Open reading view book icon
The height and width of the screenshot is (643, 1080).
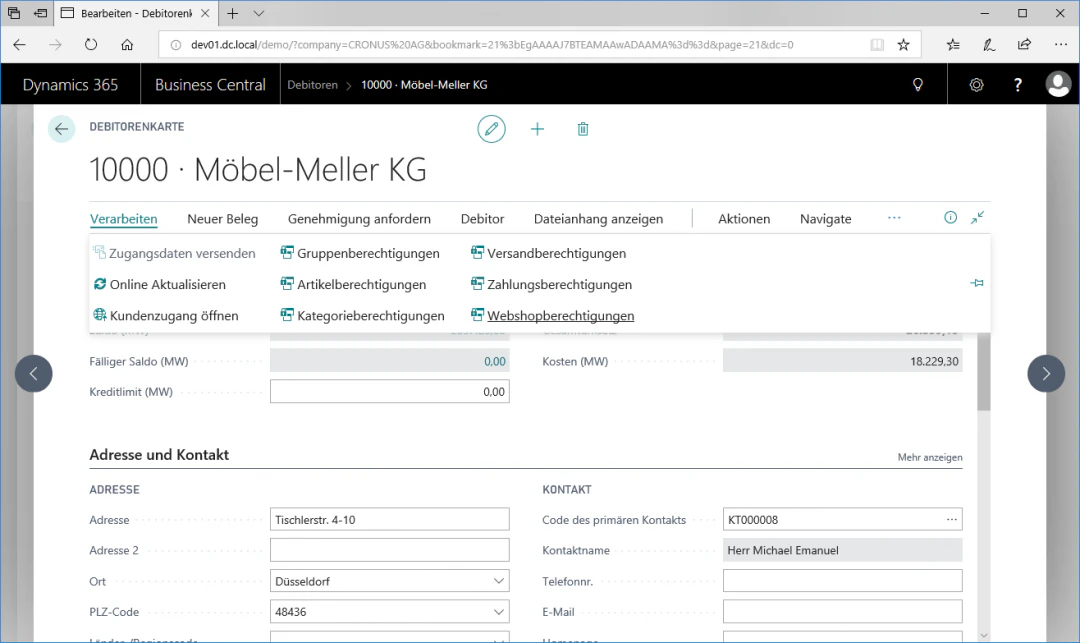point(877,45)
